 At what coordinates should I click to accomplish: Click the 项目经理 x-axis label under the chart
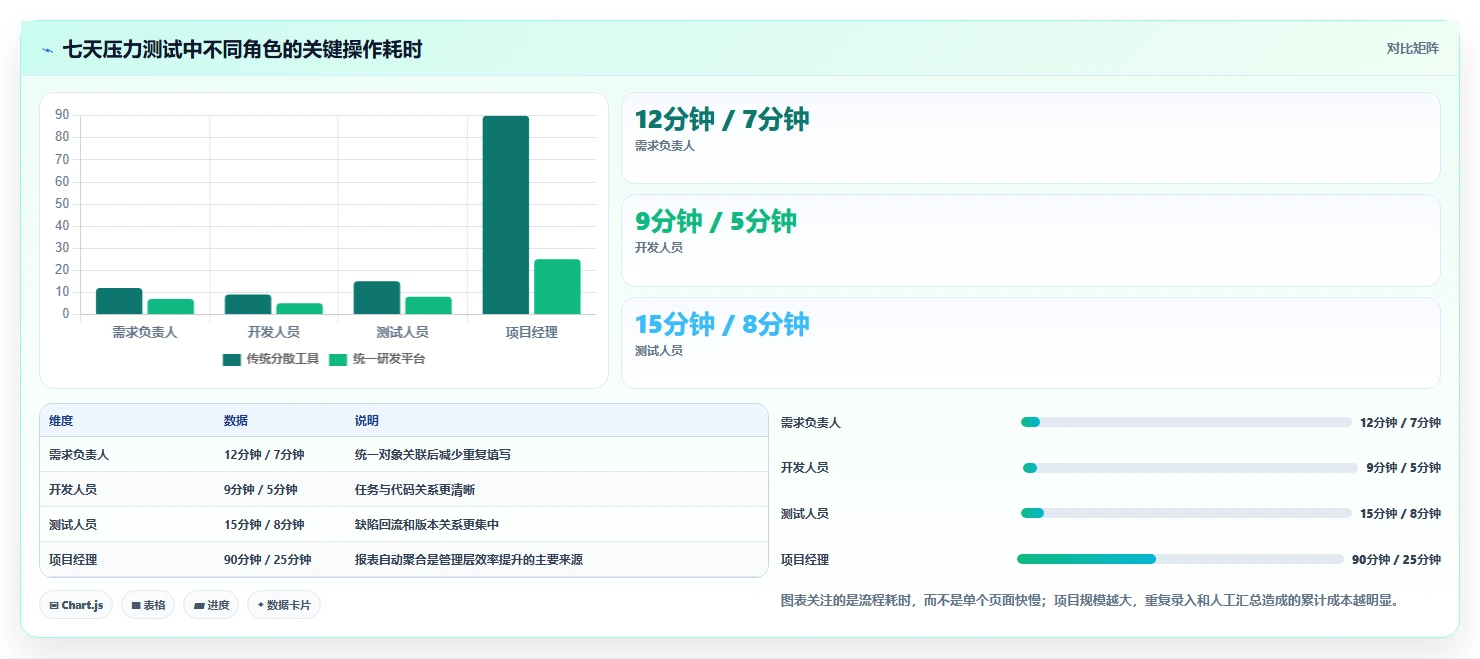[532, 332]
